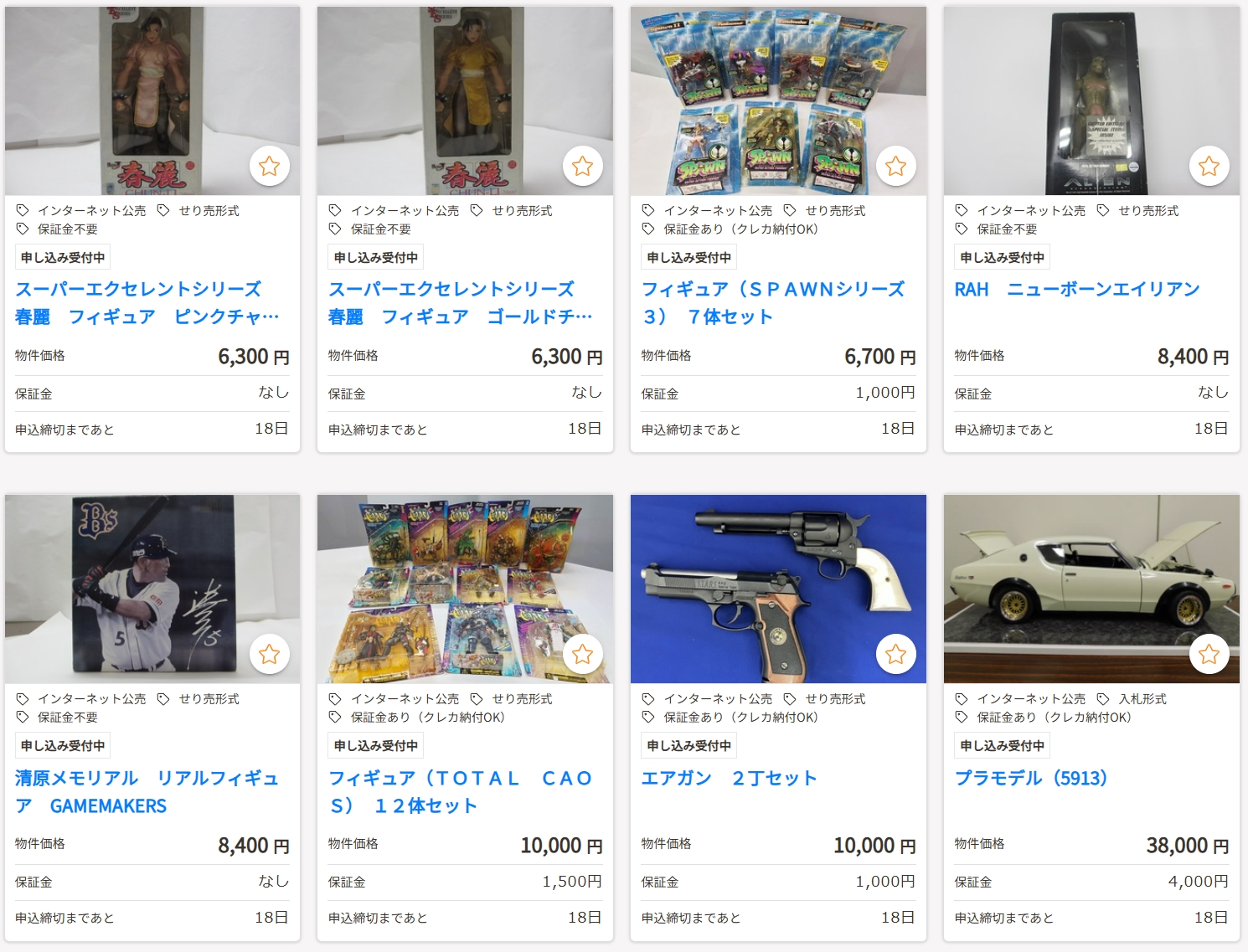The width and height of the screenshot is (1248, 952).
Task: Favorite the TOTAL CHAOS 12-figure set
Action: coord(582,654)
